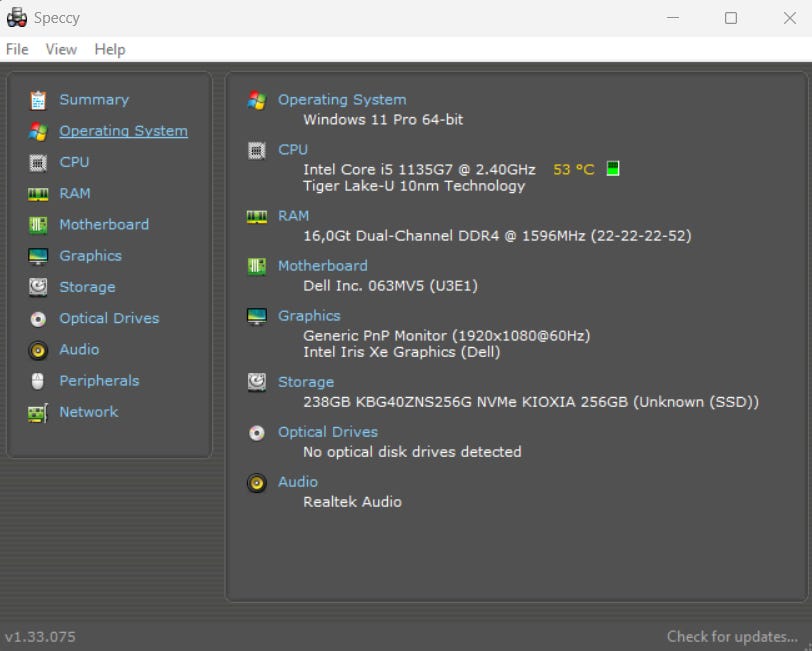
Task: Click the Optical Drives heading link in summary
Action: pyautogui.click(x=328, y=432)
